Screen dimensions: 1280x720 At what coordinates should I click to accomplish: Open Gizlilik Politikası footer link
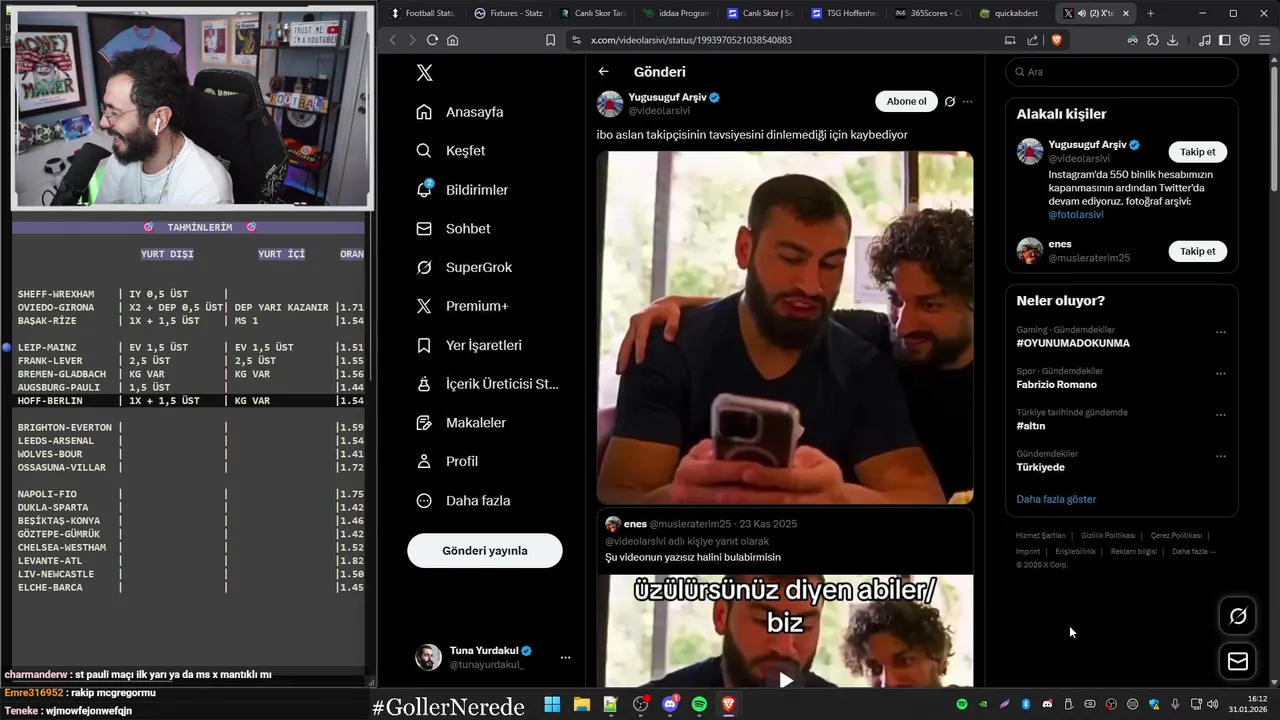pos(1108,536)
